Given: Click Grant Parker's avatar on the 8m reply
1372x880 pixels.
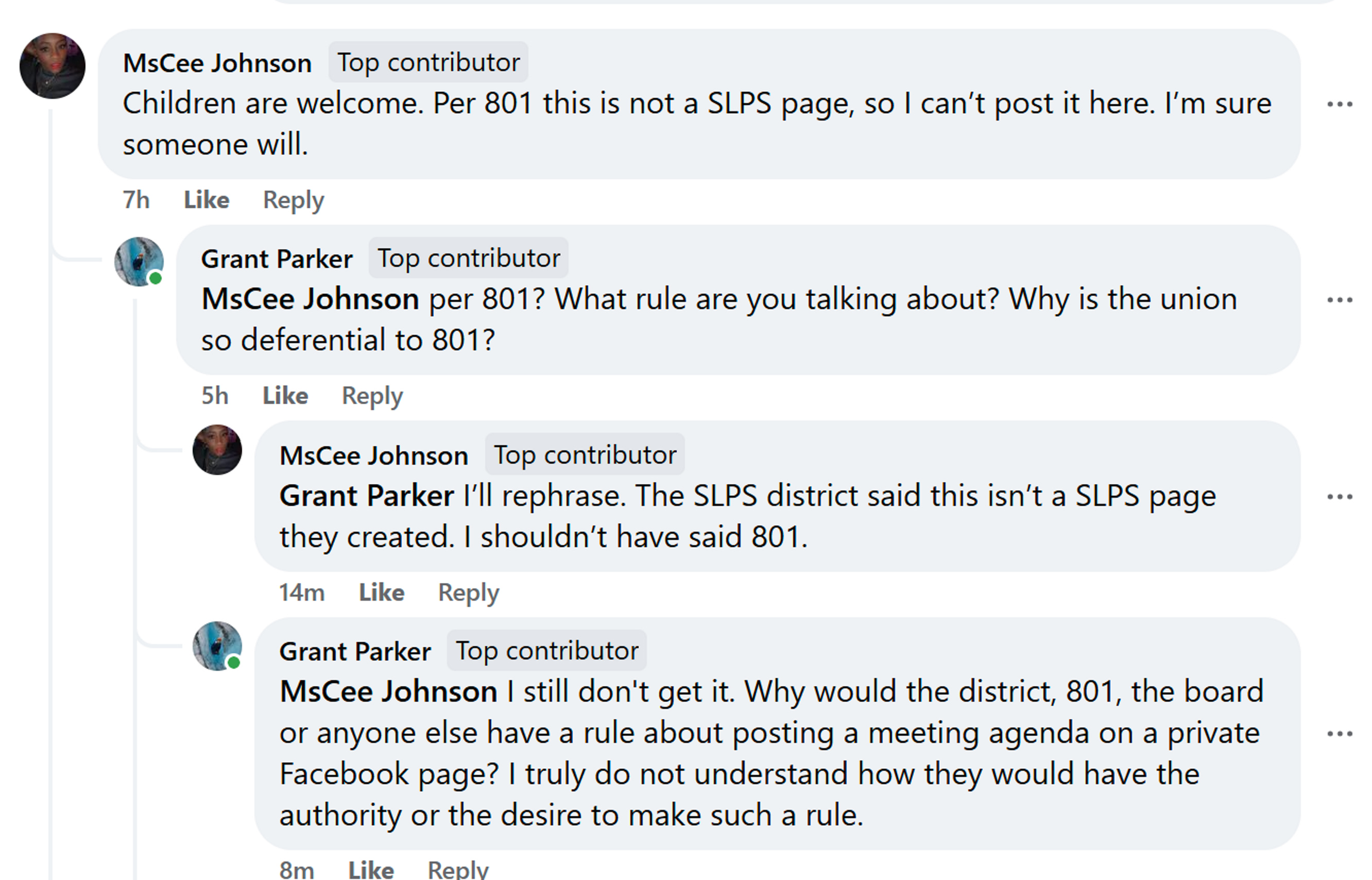Looking at the screenshot, I should tap(217, 646).
